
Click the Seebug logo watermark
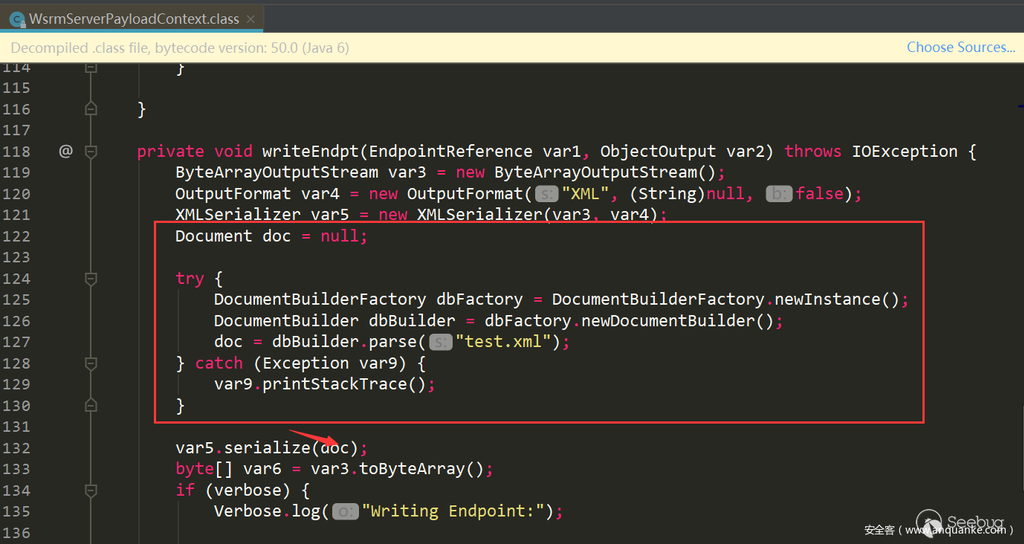(x=960, y=522)
